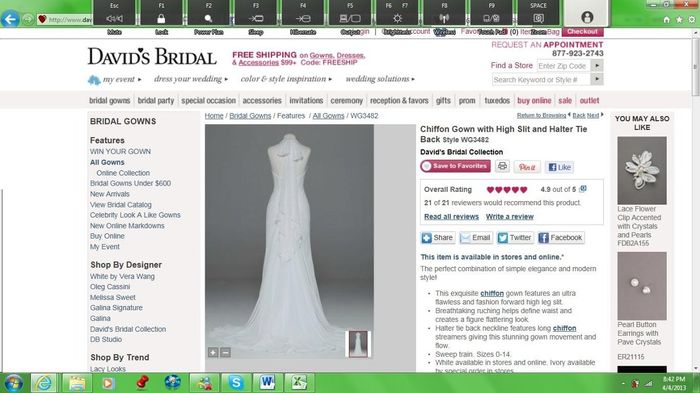Open browser home icon
700x393 pixels.
(666, 20)
